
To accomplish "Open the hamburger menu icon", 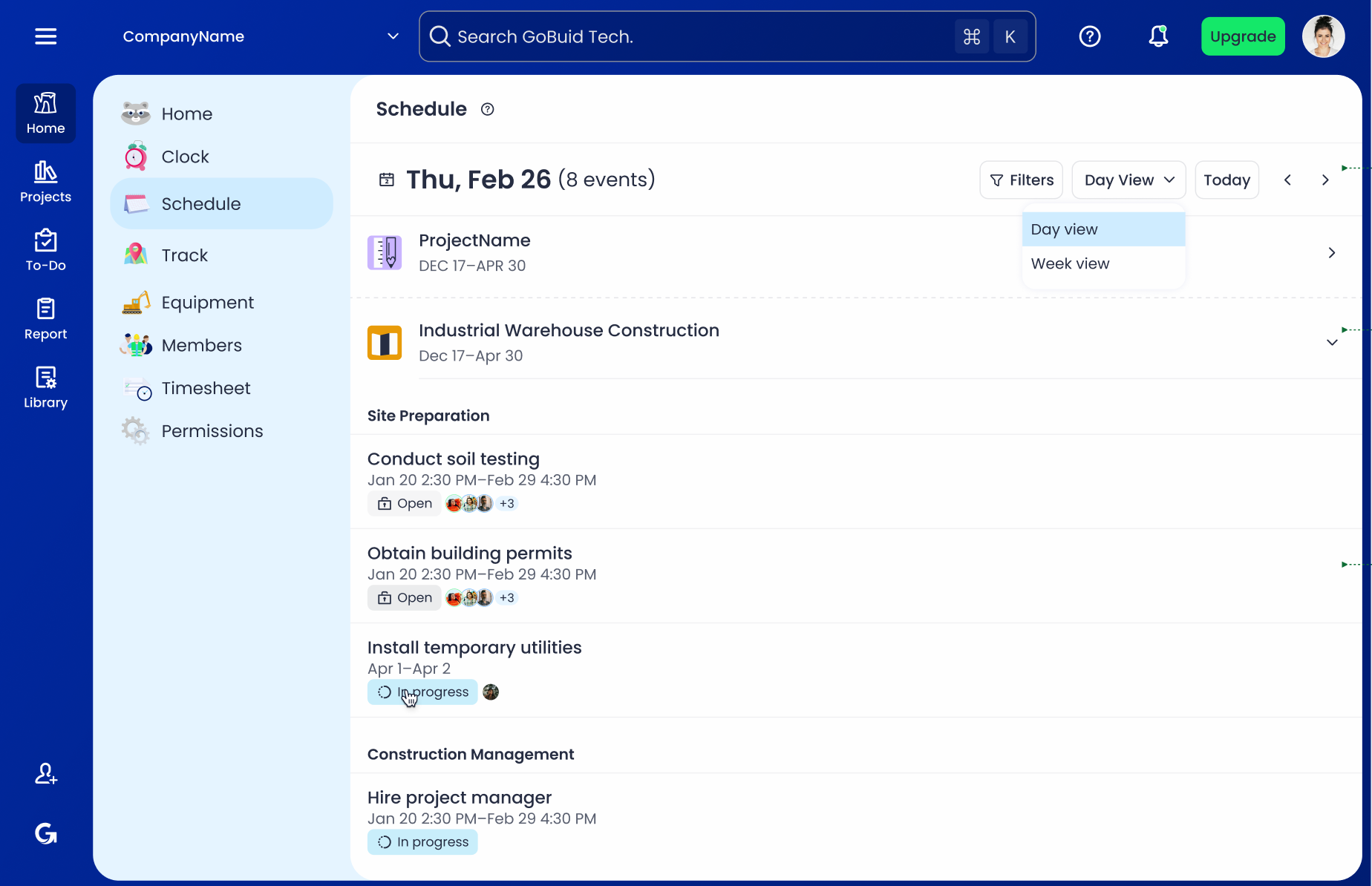I will pos(45,36).
